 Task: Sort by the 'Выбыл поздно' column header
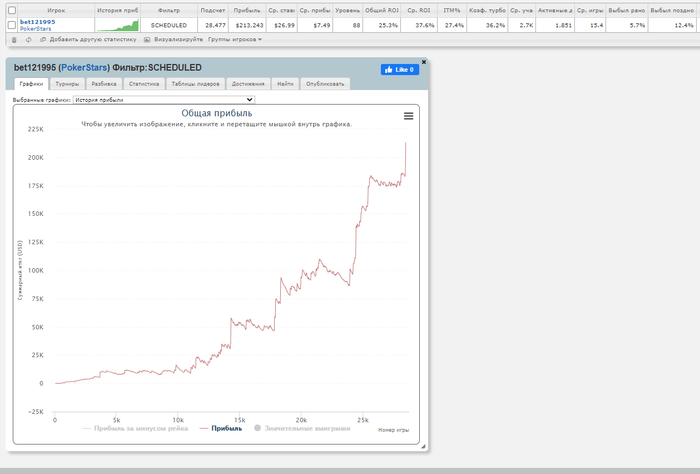[672, 10]
